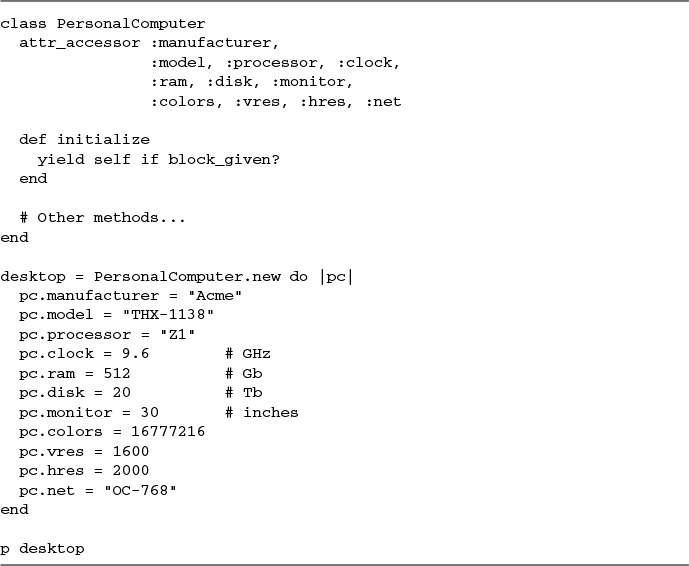The image size is (689, 566).
Task: Click the "Acme" string value
Action: pyautogui.click(x=215, y=296)
